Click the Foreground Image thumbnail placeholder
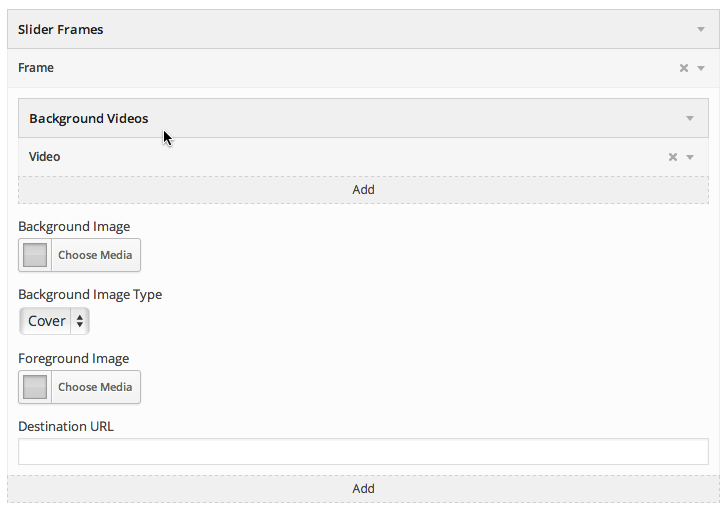Image resolution: width=726 pixels, height=512 pixels. click(x=35, y=387)
